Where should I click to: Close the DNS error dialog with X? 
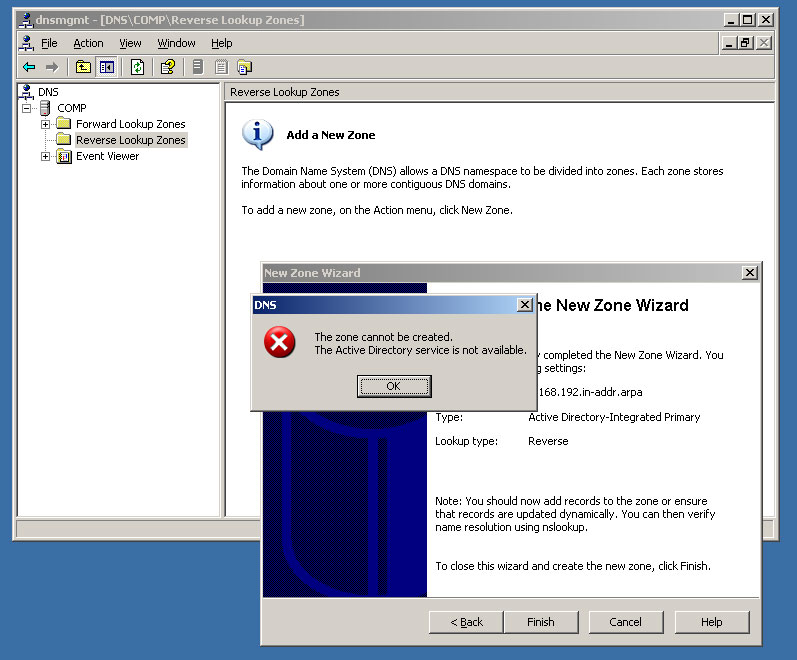tap(525, 305)
